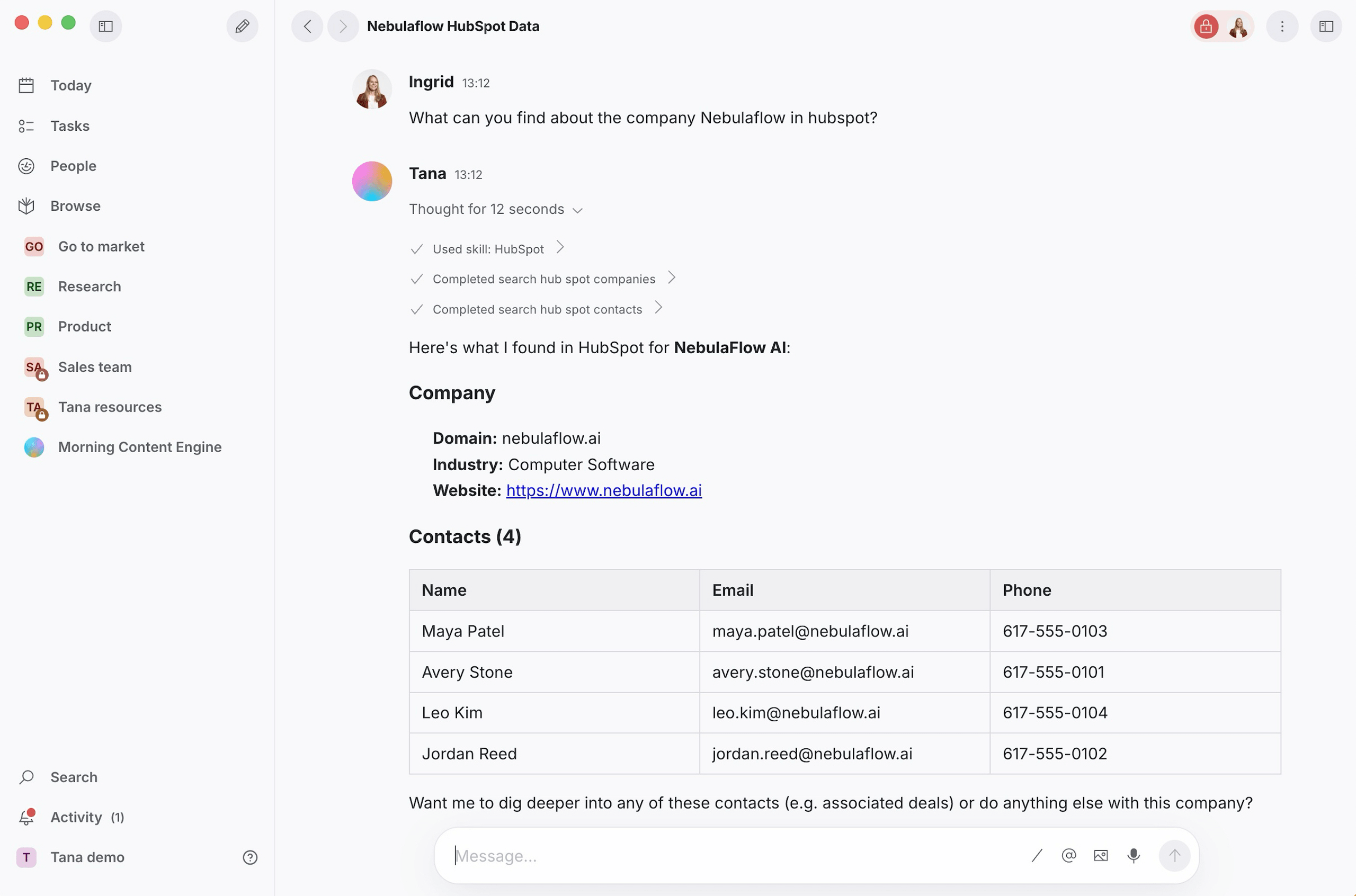This screenshot has height=896, width=1356.
Task: Expand Thought for 12 seconds
Action: click(x=495, y=209)
